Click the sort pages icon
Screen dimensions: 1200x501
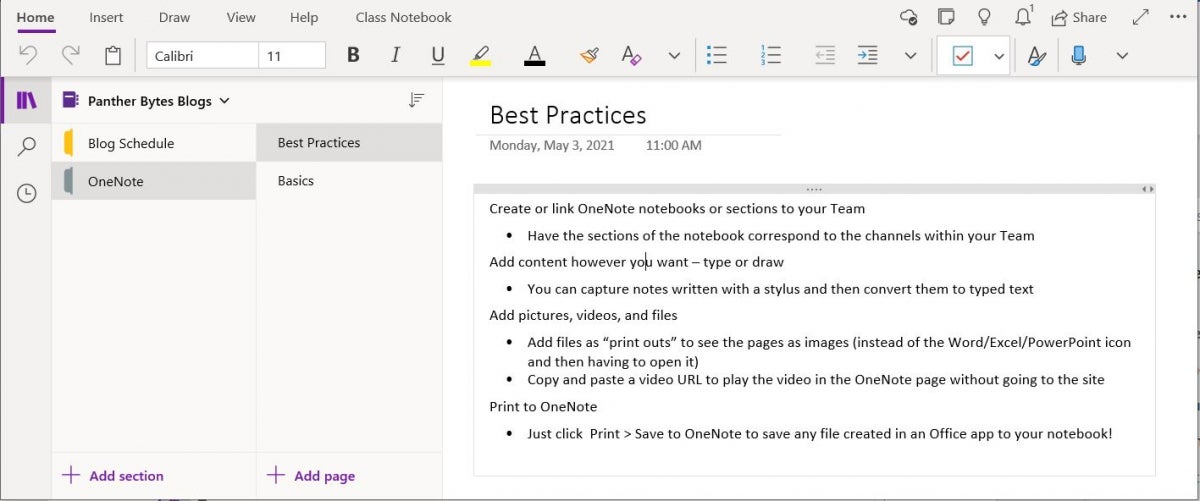pyautogui.click(x=417, y=100)
